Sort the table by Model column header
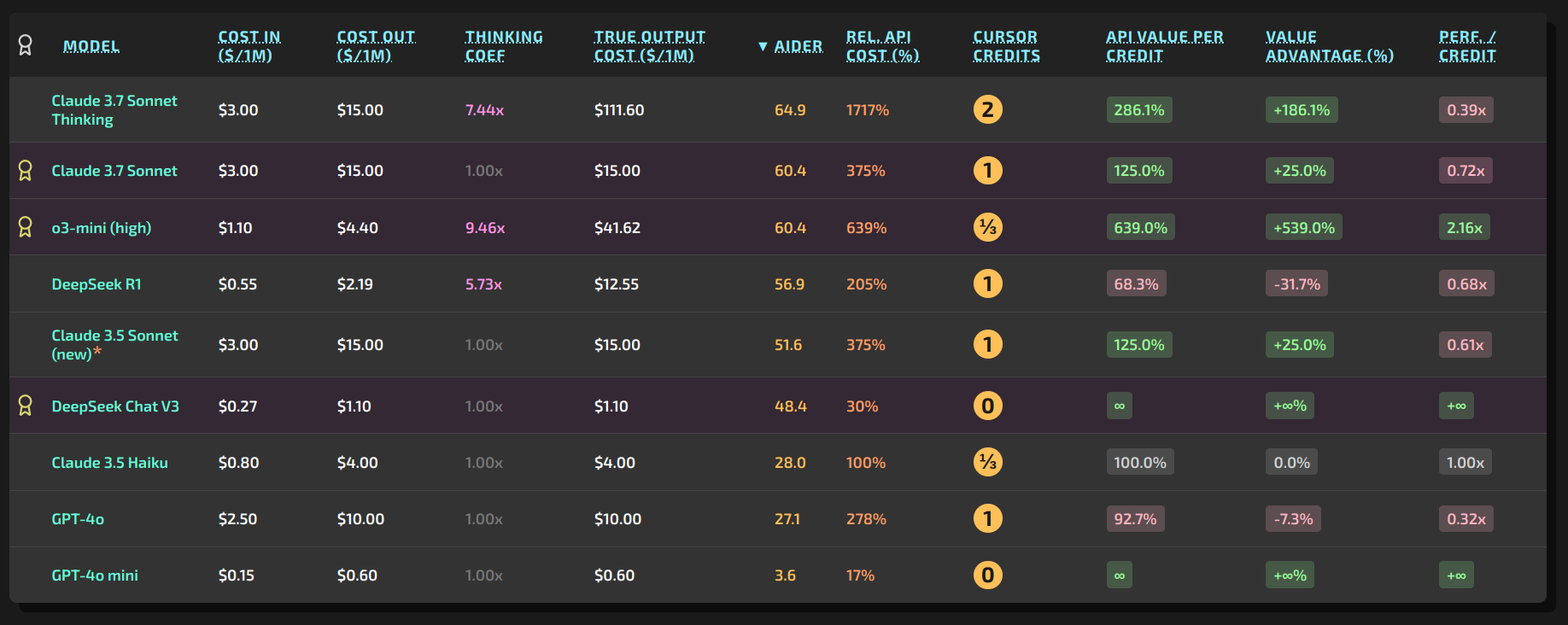Viewport: 1568px width, 625px height. [x=91, y=46]
